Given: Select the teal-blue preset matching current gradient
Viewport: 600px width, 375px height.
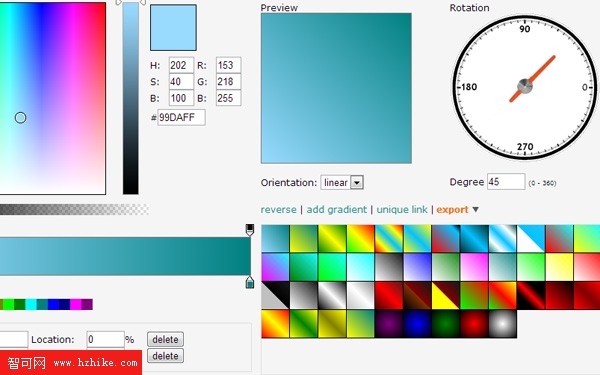Looking at the screenshot, I should point(275,238).
